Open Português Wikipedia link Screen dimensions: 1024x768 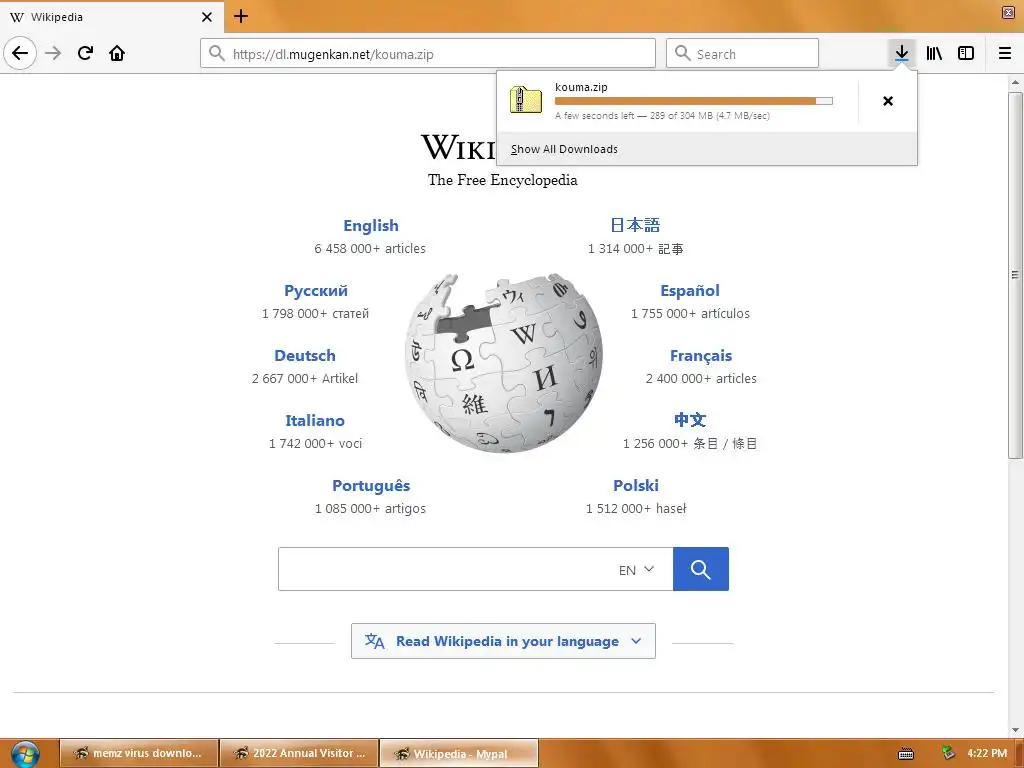pyautogui.click(x=371, y=485)
